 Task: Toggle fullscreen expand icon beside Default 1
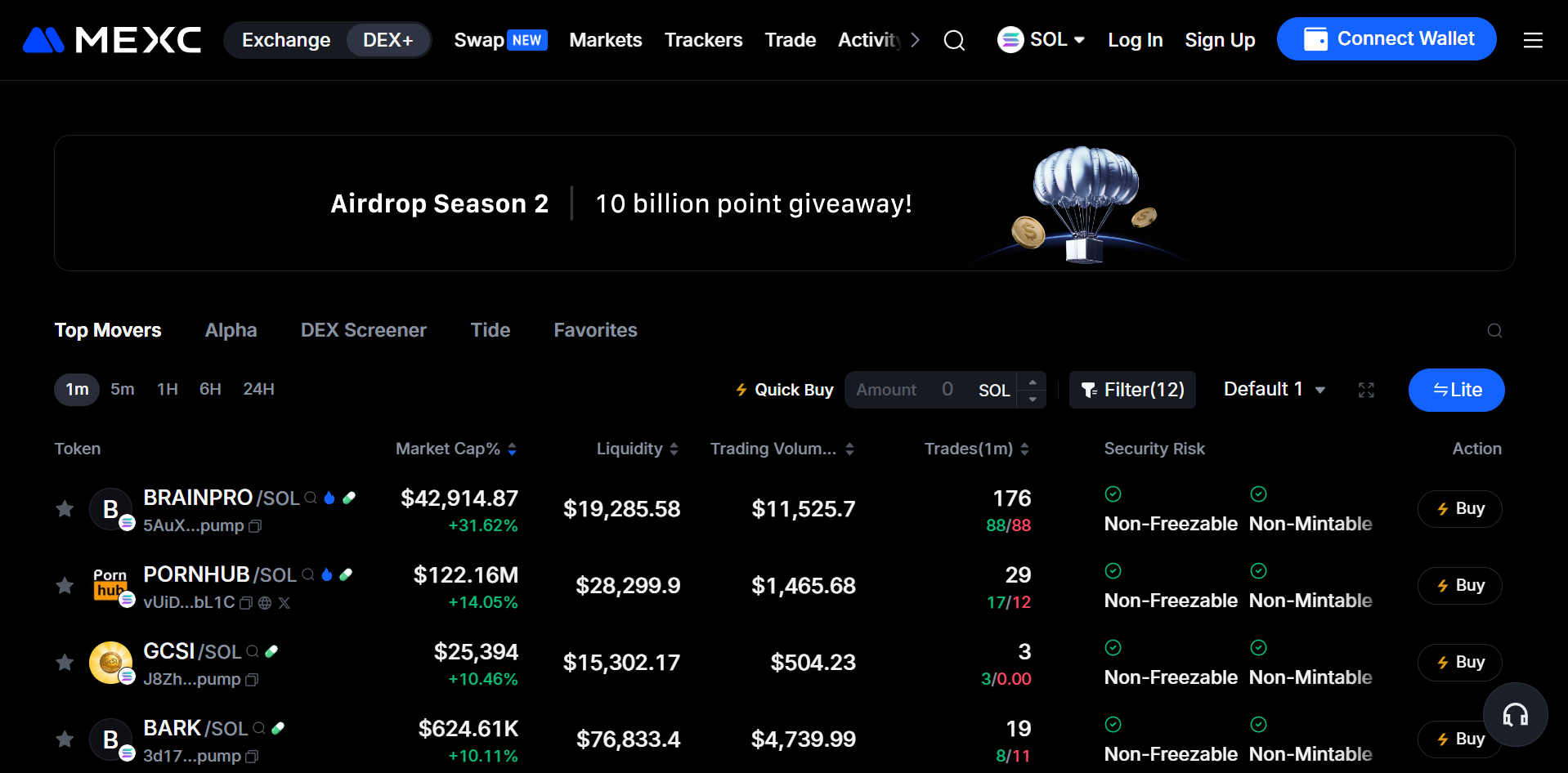pos(1366,390)
